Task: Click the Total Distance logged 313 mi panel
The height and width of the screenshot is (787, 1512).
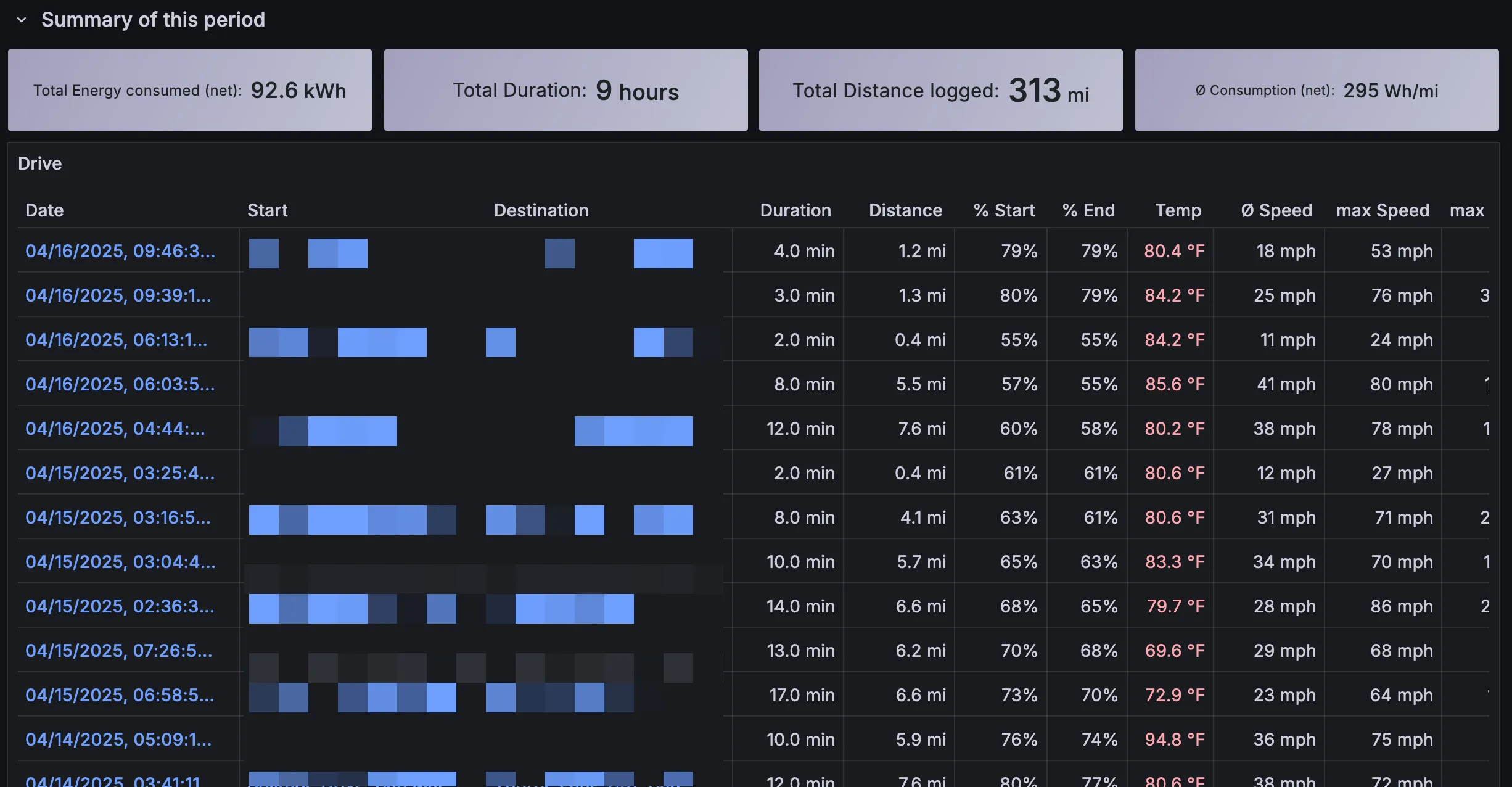Action: [941, 89]
